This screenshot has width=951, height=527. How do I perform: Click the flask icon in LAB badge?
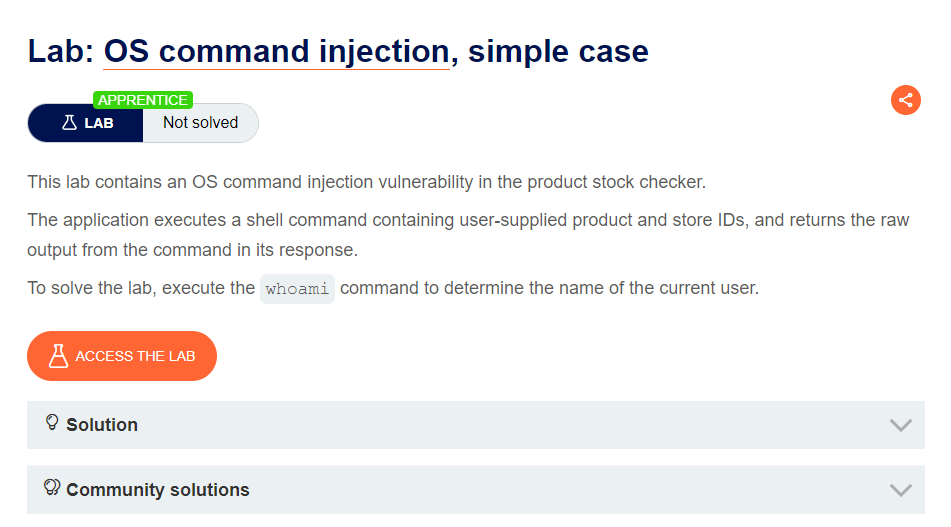click(69, 123)
